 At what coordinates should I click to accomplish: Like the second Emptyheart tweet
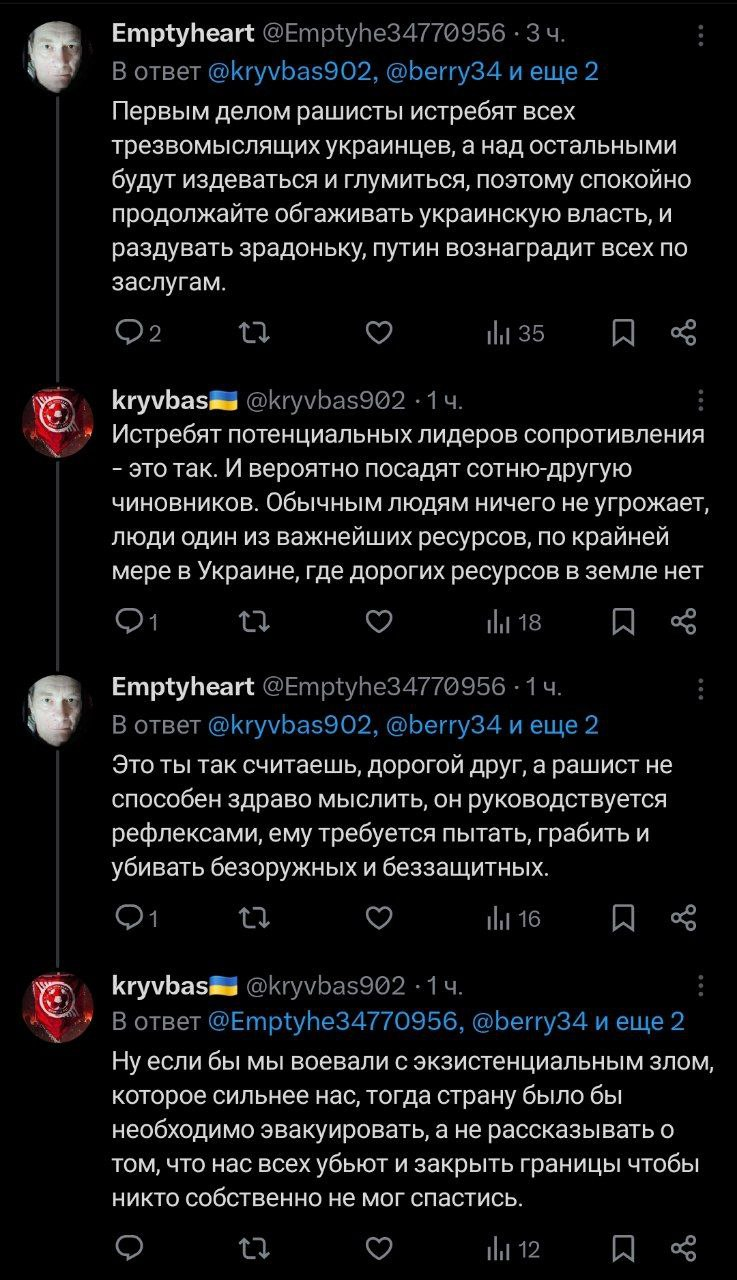pos(378,918)
